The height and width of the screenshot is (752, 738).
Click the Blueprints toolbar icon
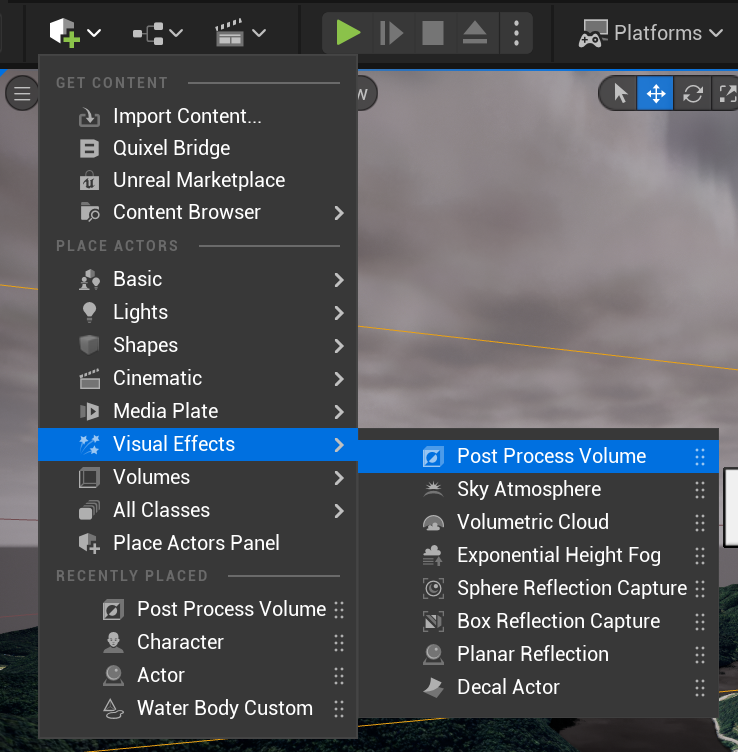click(148, 33)
